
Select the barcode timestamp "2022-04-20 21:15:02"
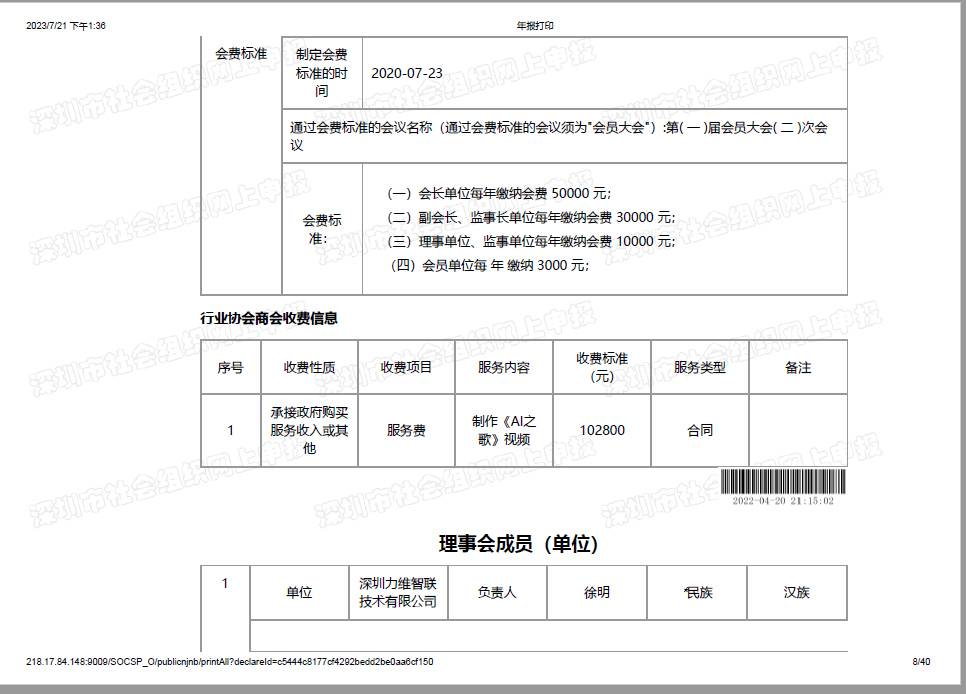point(783,501)
